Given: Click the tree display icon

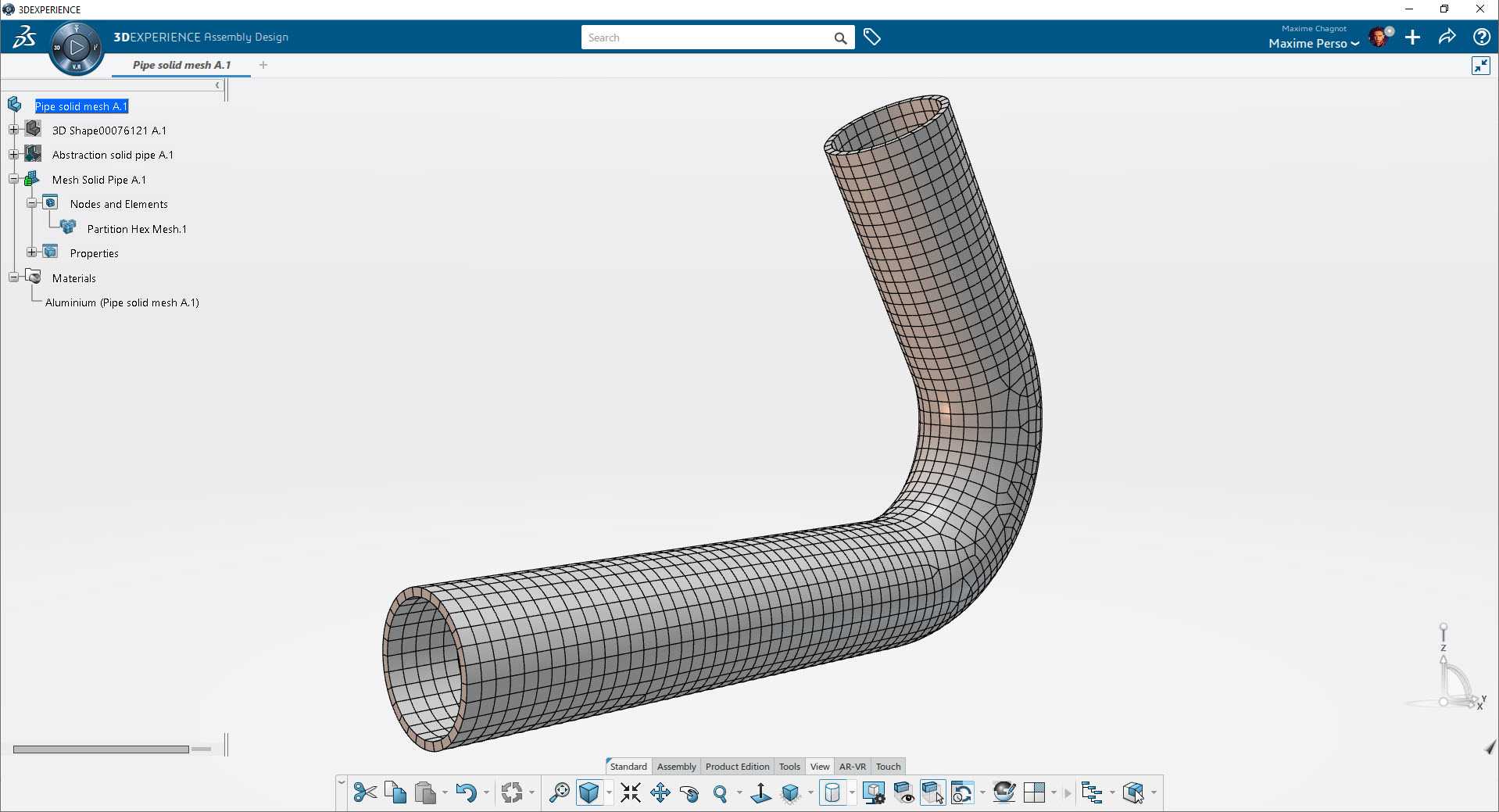Looking at the screenshot, I should (x=1092, y=792).
